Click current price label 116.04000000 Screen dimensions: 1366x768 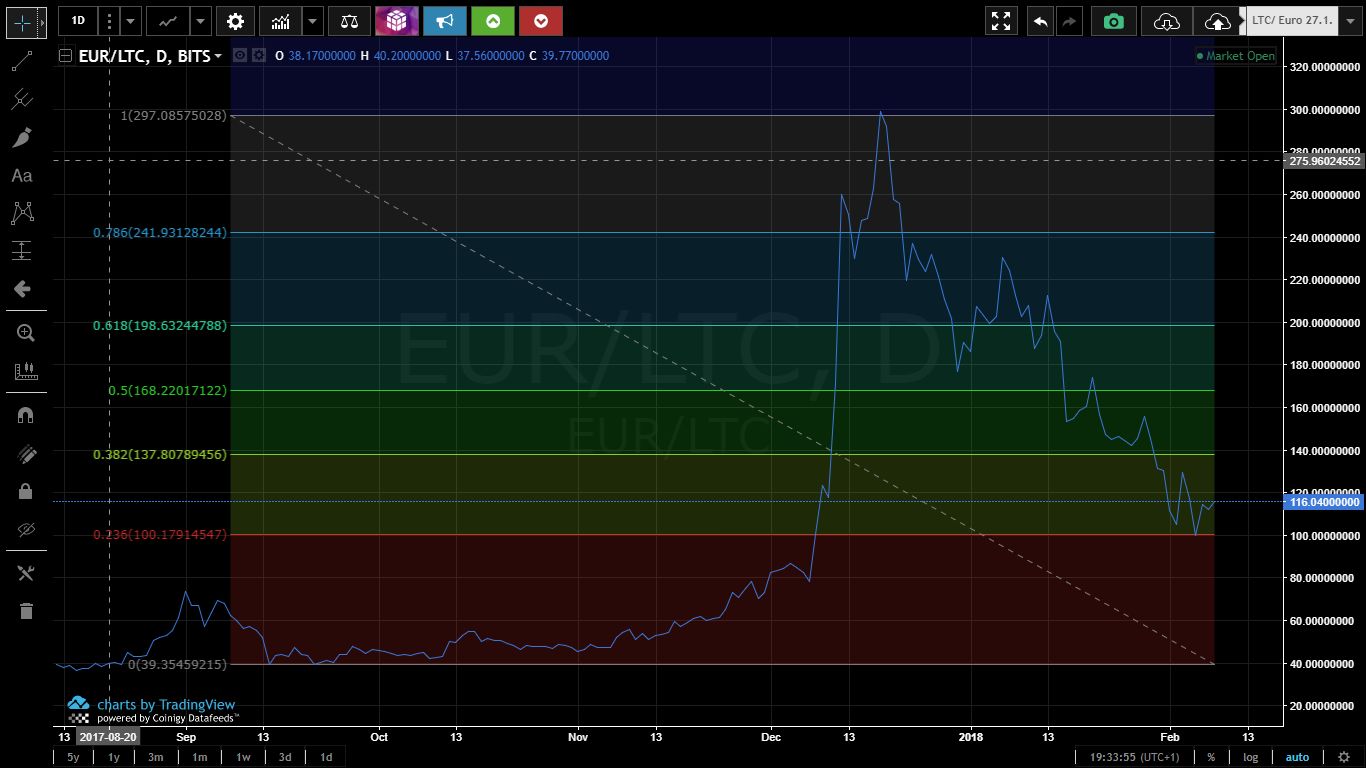(x=1324, y=502)
